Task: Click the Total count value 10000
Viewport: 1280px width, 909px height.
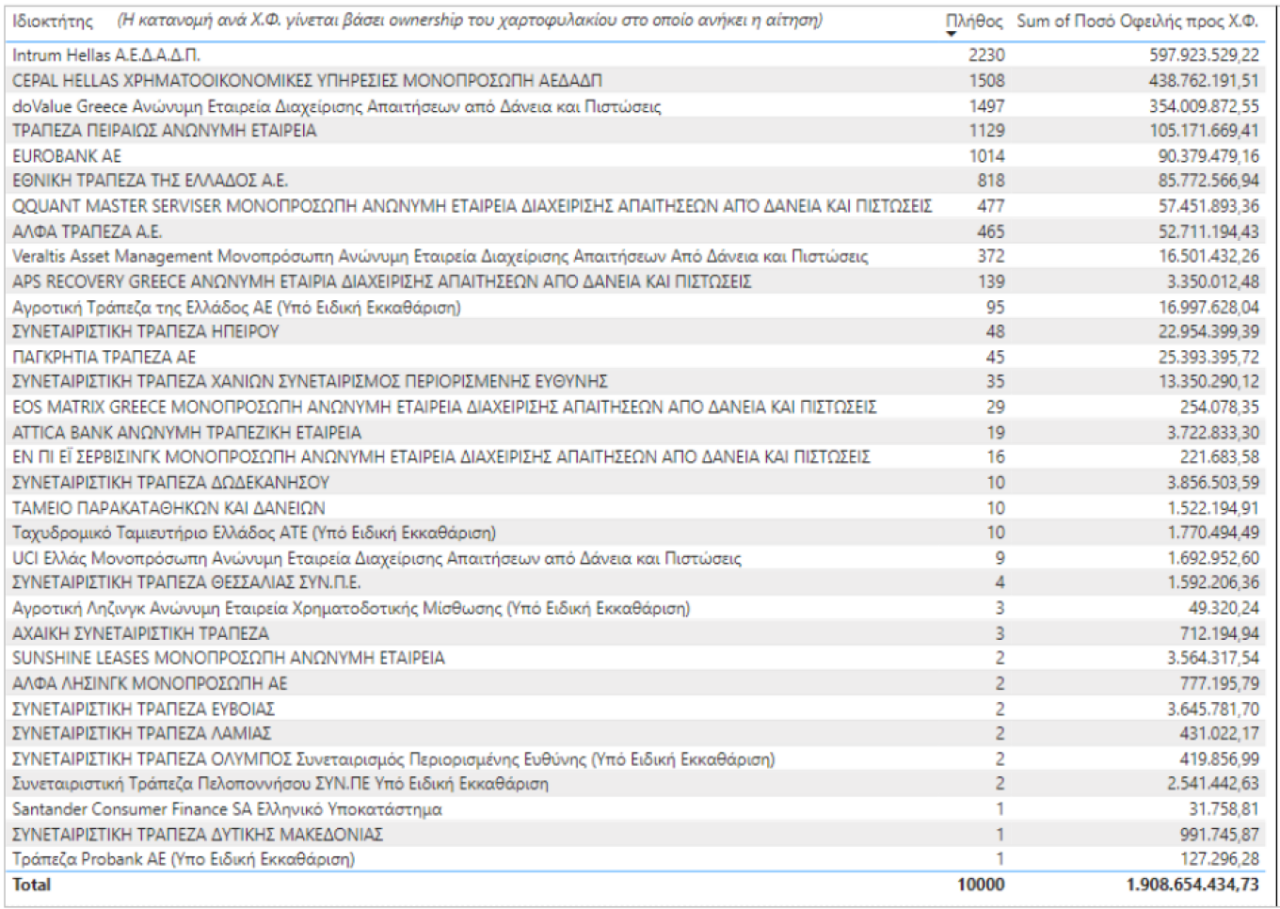Action: coord(980,885)
